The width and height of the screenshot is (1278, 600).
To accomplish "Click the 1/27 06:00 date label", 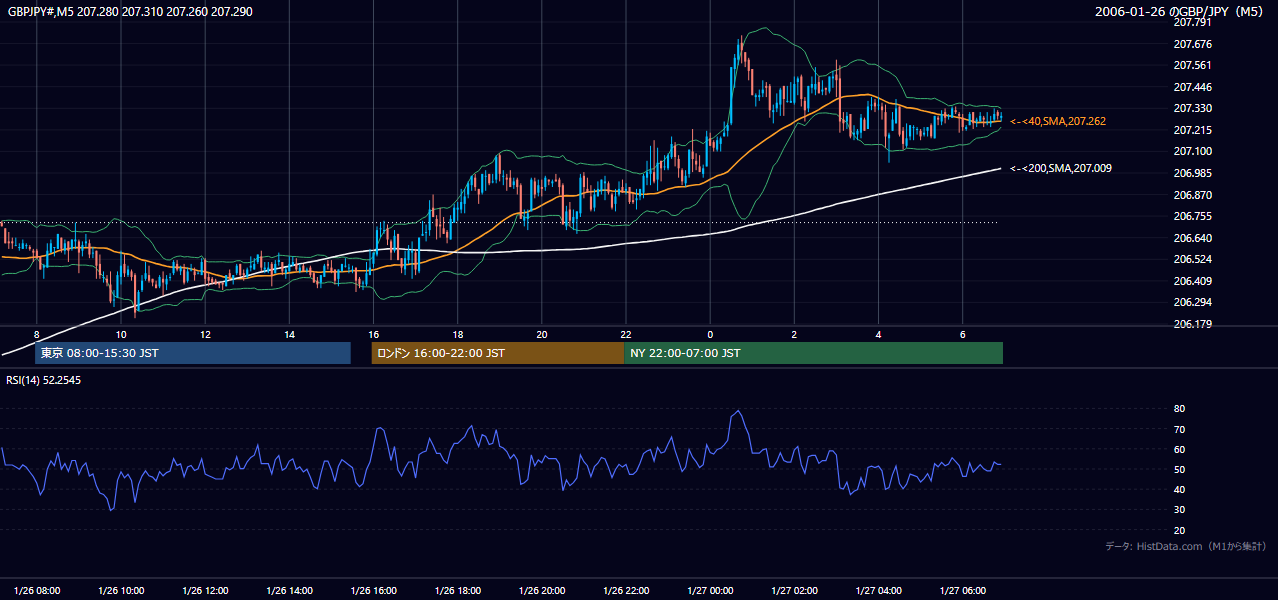I will [x=961, y=590].
